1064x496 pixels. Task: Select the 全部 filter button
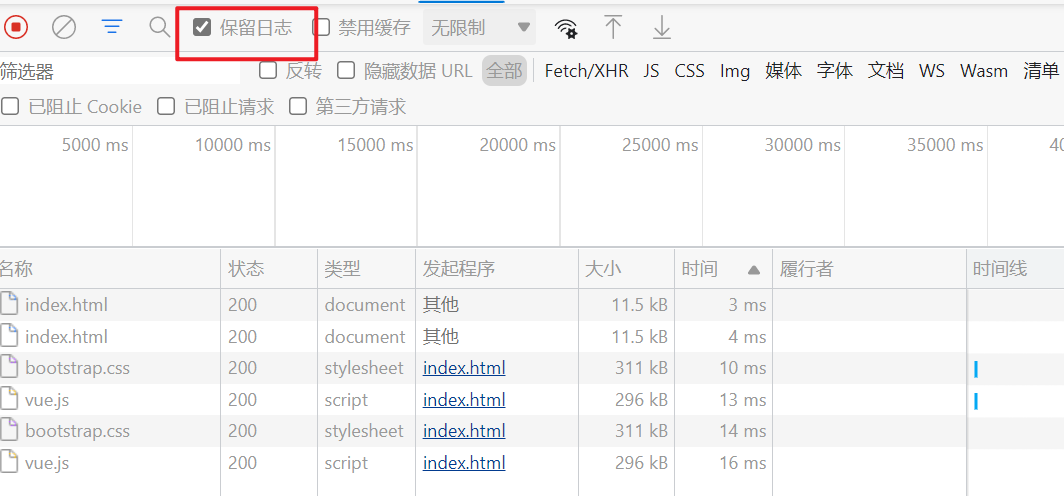click(x=505, y=70)
